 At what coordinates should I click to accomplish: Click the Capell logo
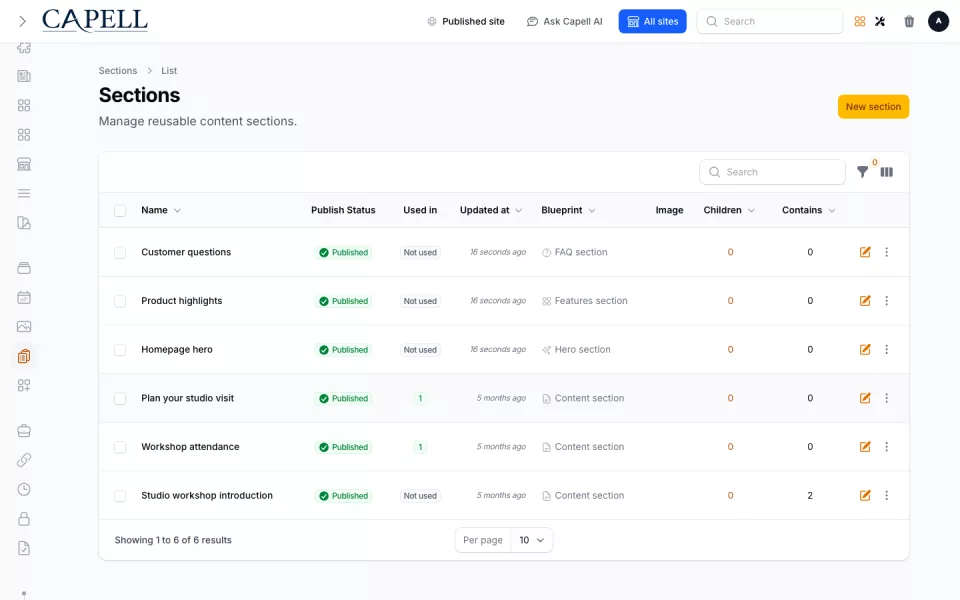coord(95,20)
